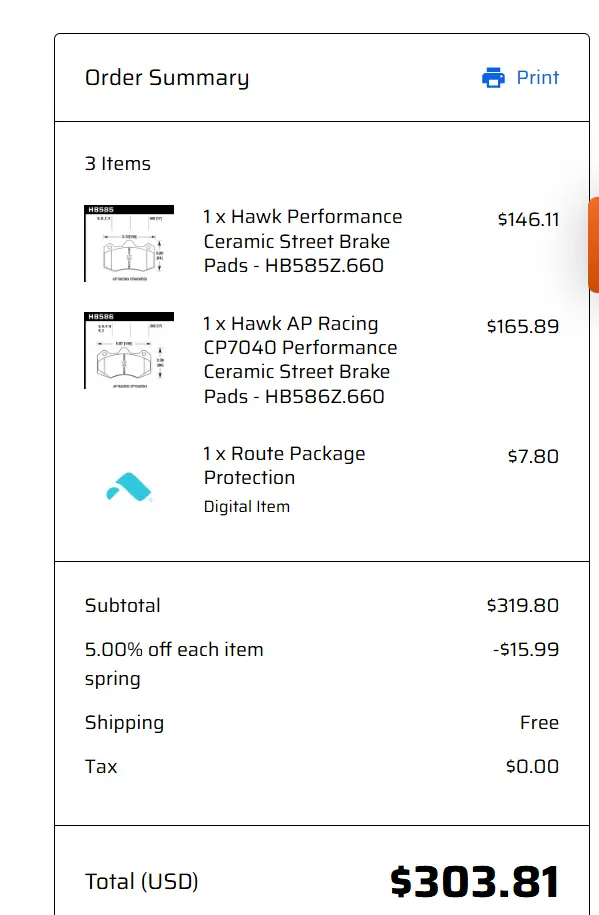Click the Route Package Protection item title

(284, 465)
